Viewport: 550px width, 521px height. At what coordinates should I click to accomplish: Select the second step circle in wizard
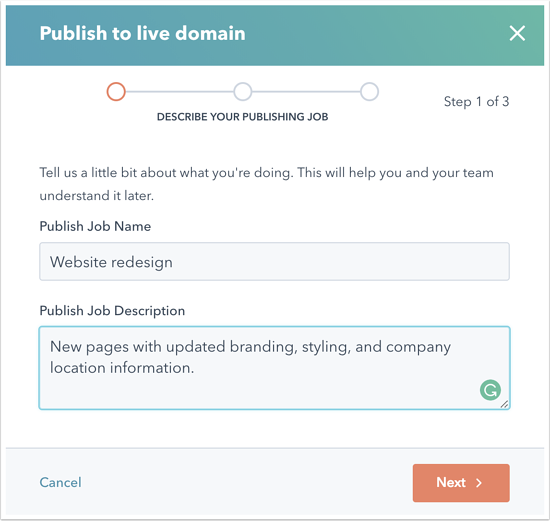coord(243,92)
